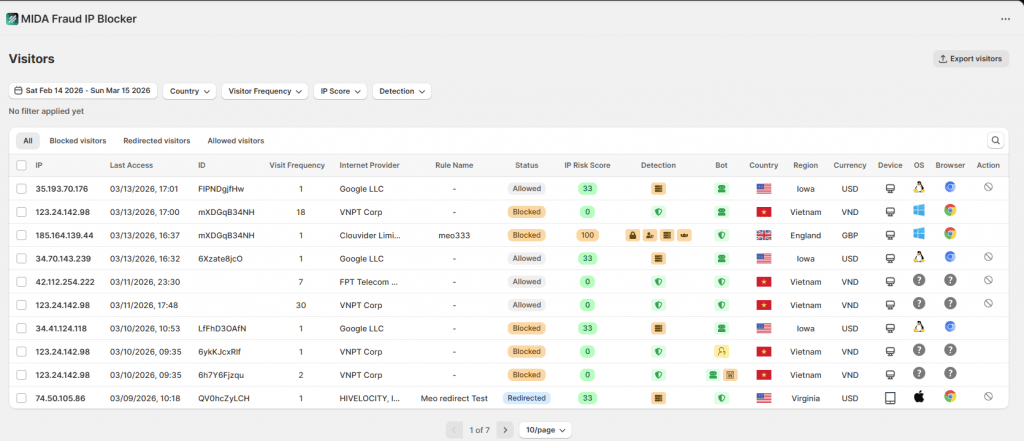The height and width of the screenshot is (441, 1024).
Task: Switch to the Blocked visitors tab
Action: click(78, 141)
